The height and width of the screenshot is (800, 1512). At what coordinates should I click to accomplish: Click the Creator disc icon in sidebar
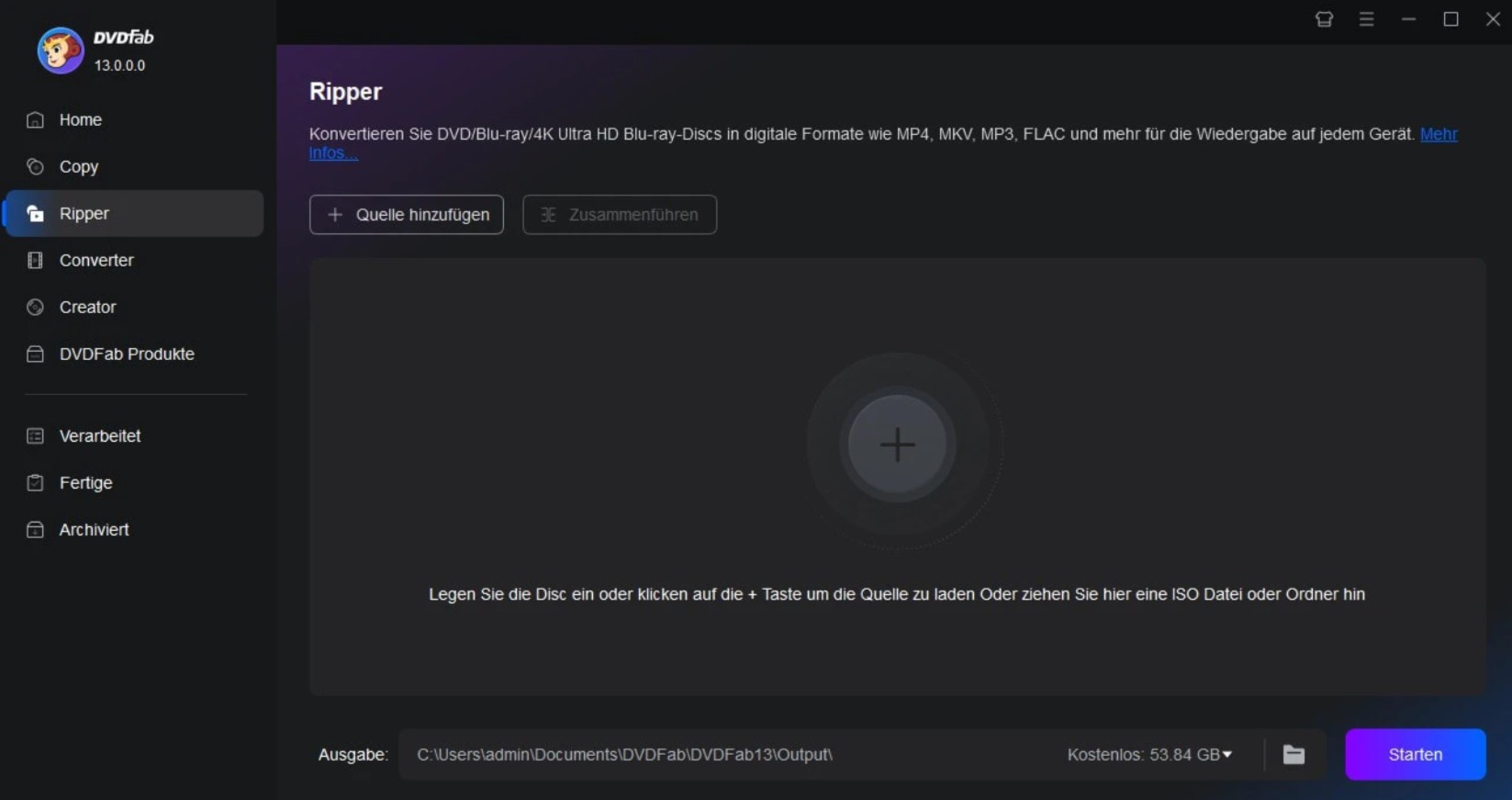click(35, 307)
